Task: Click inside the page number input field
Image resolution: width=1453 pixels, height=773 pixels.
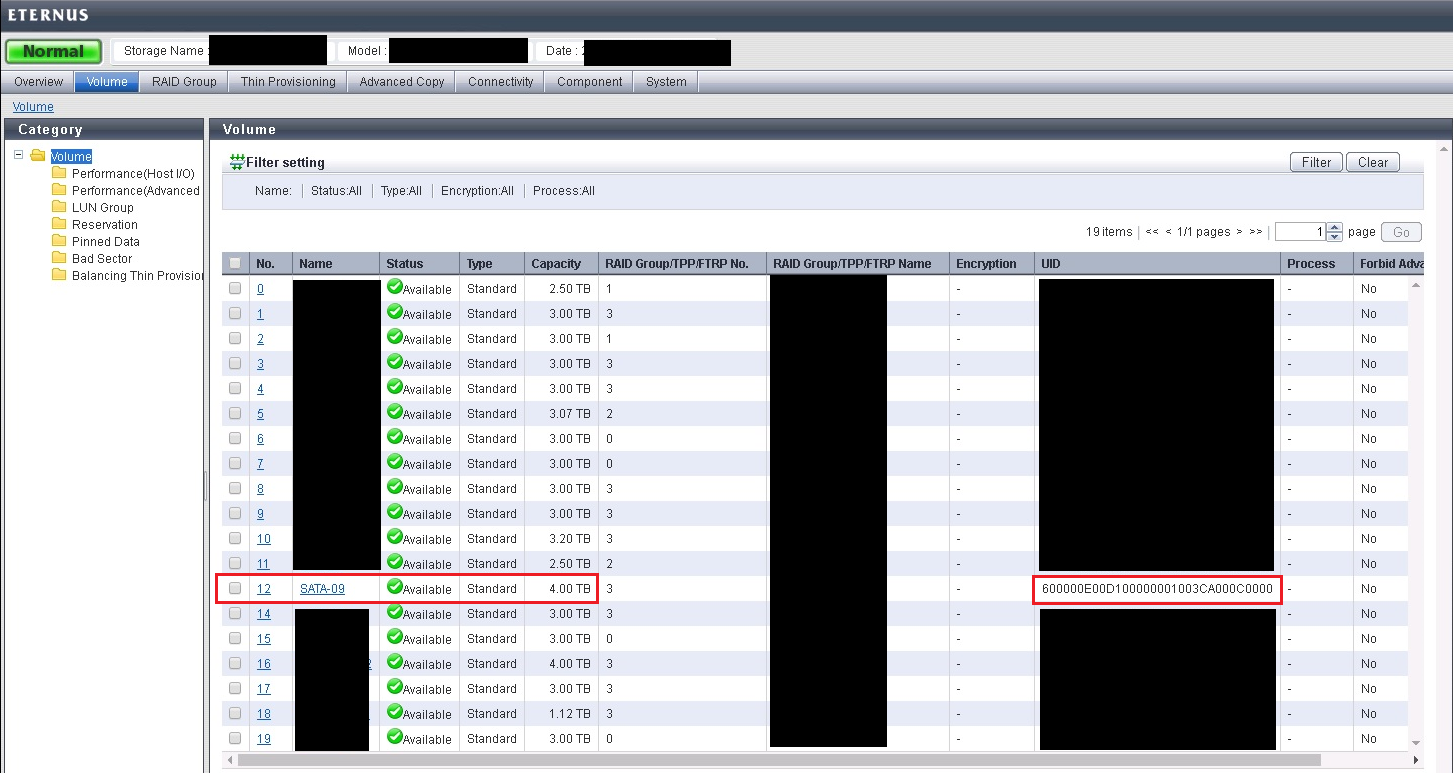Action: coord(1300,231)
